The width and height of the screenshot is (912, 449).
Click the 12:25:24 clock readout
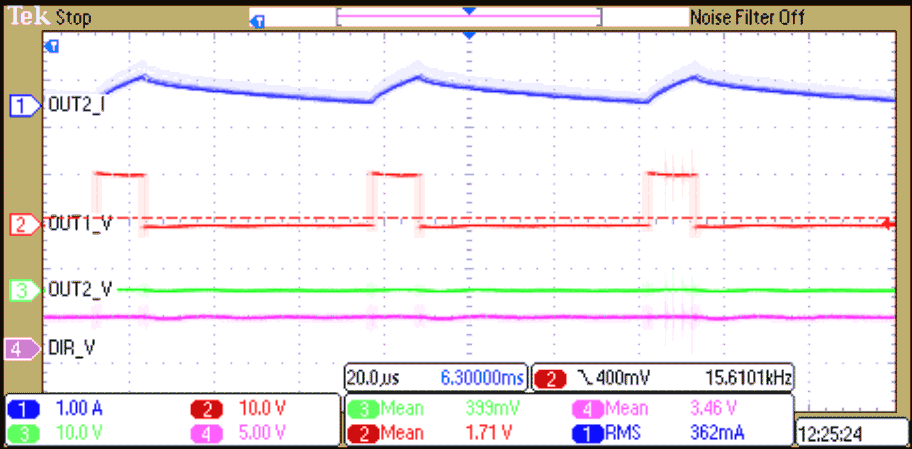click(836, 434)
